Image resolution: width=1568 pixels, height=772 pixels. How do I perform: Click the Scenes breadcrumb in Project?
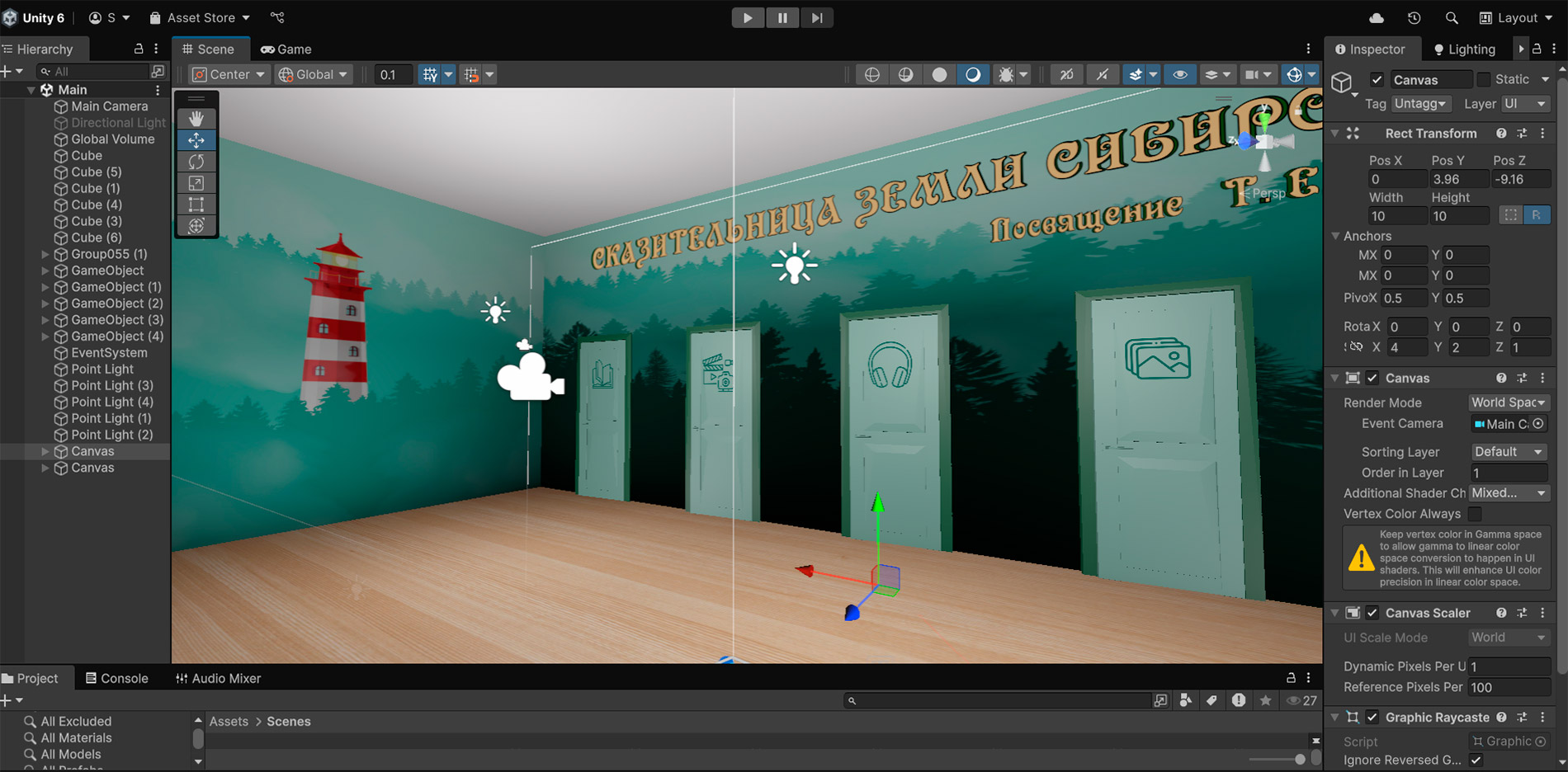coord(288,721)
